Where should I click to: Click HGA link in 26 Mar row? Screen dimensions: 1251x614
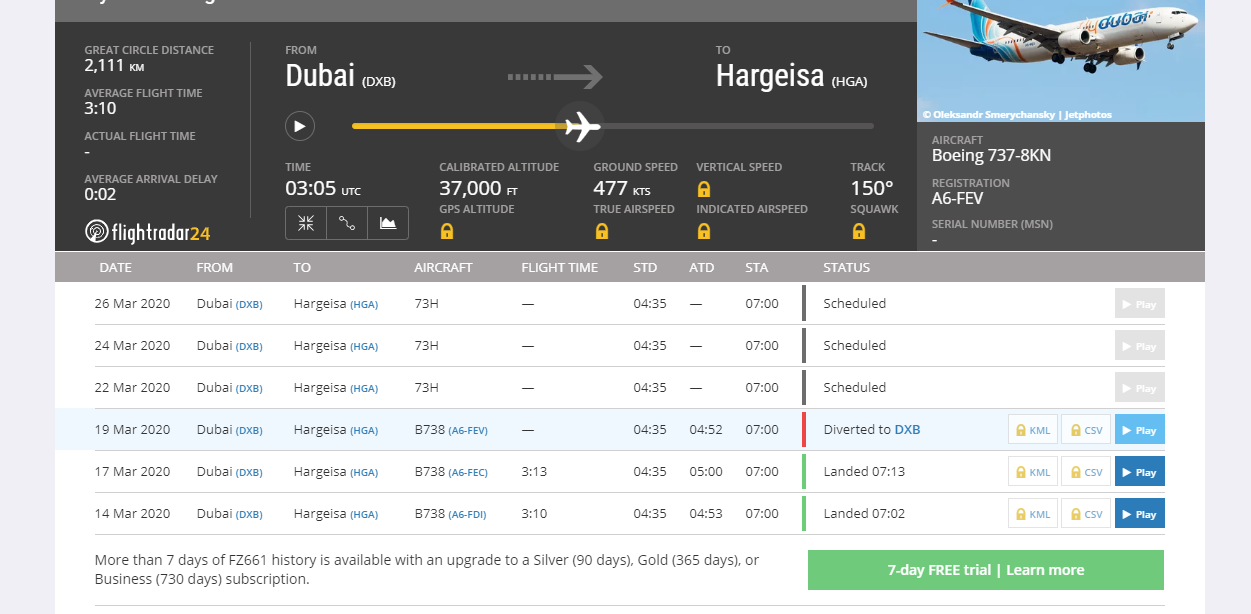coord(364,305)
